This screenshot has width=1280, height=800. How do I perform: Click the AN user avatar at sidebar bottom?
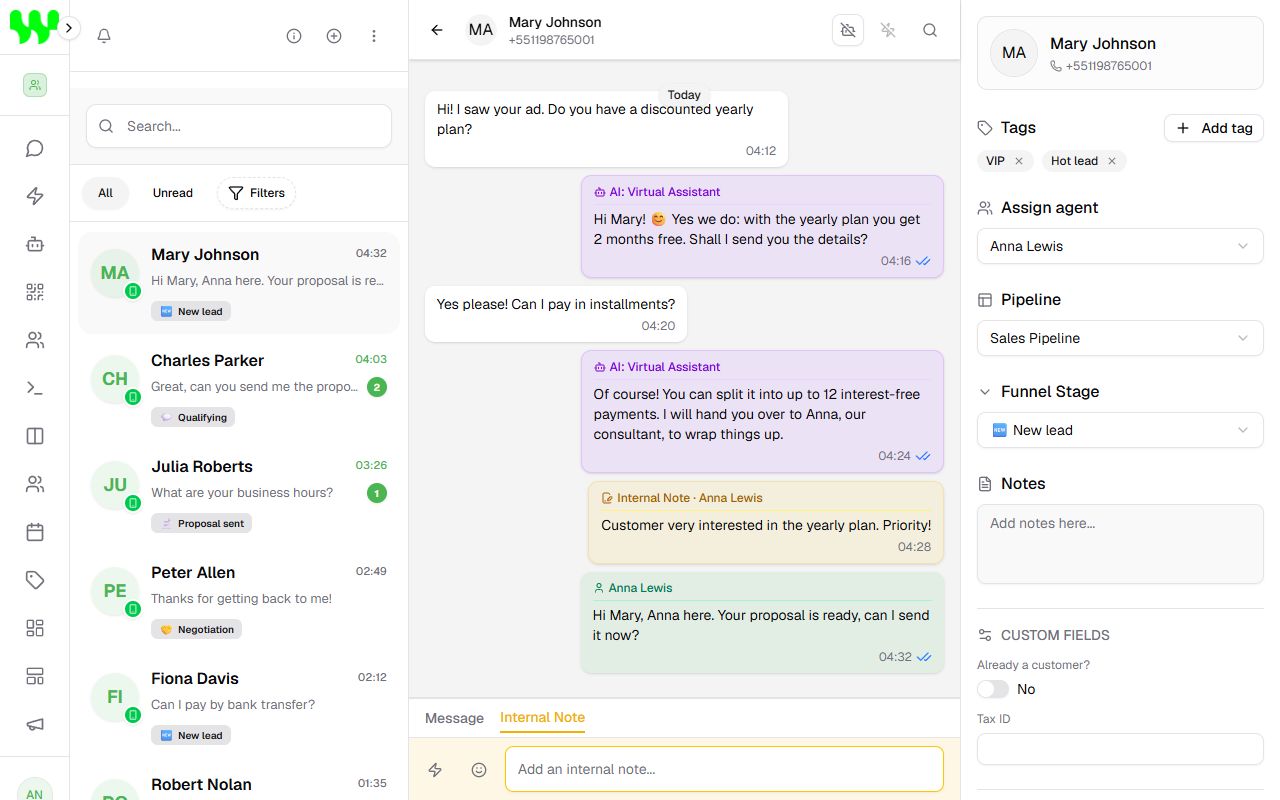[x=35, y=789]
